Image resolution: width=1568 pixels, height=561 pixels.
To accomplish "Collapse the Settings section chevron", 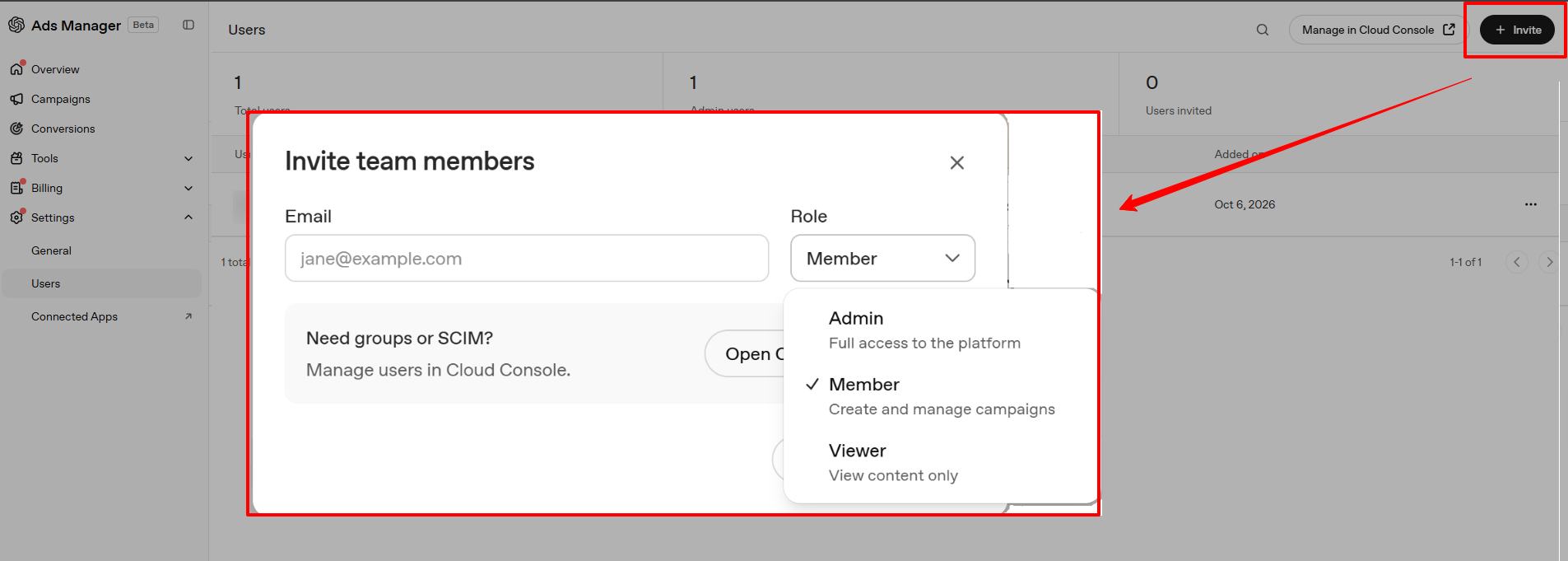I will 188,217.
